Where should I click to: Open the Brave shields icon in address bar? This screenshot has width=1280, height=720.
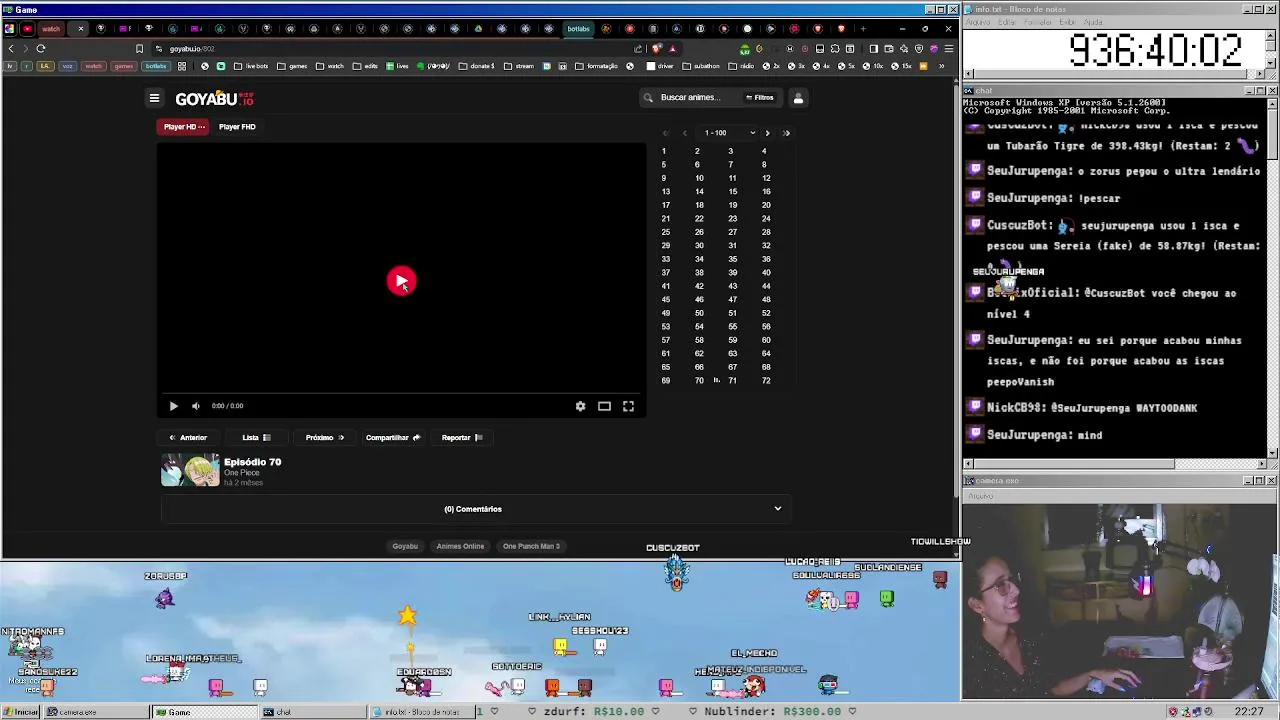click(x=656, y=48)
